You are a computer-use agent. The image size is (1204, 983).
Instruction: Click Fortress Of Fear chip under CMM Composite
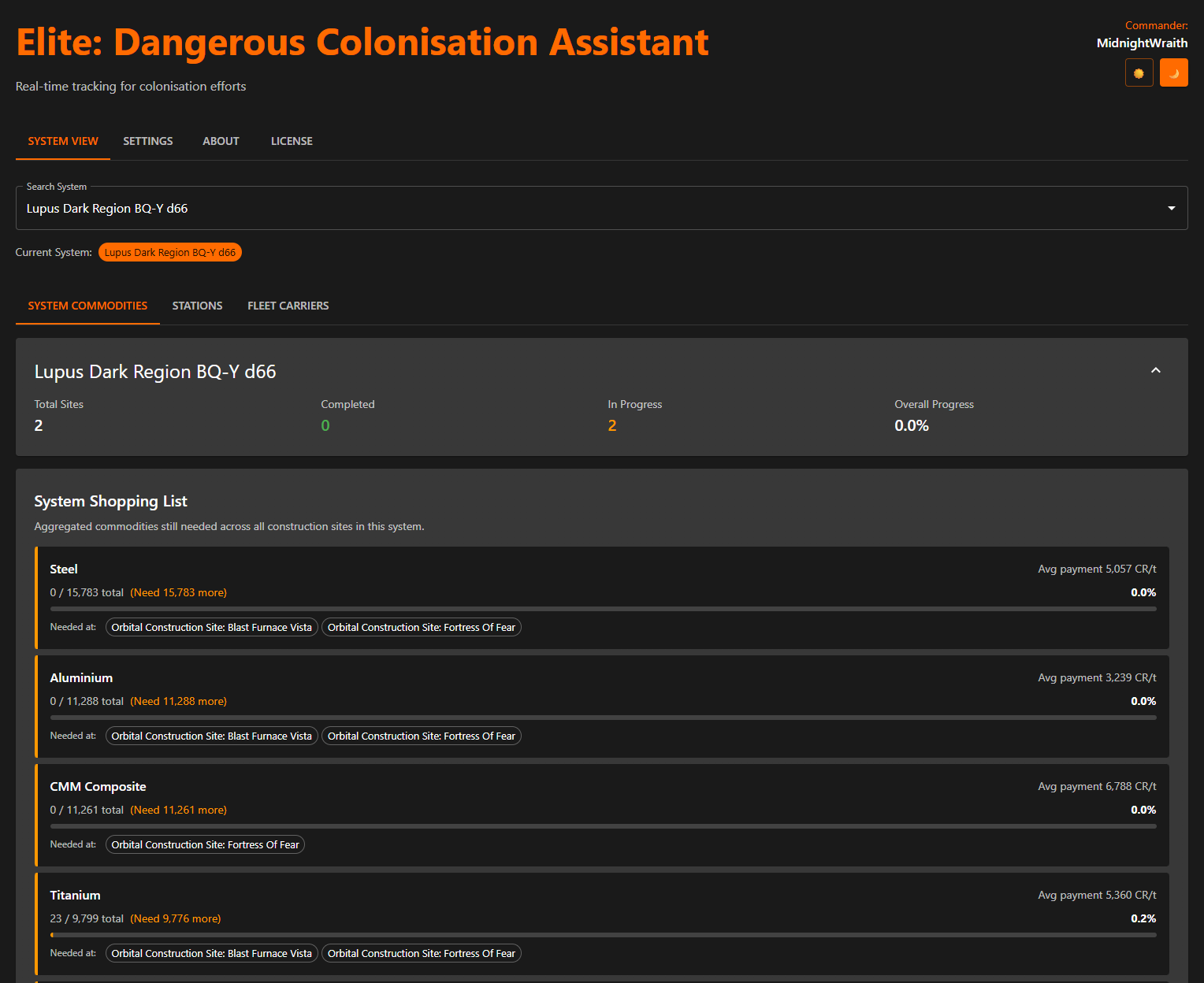point(205,844)
